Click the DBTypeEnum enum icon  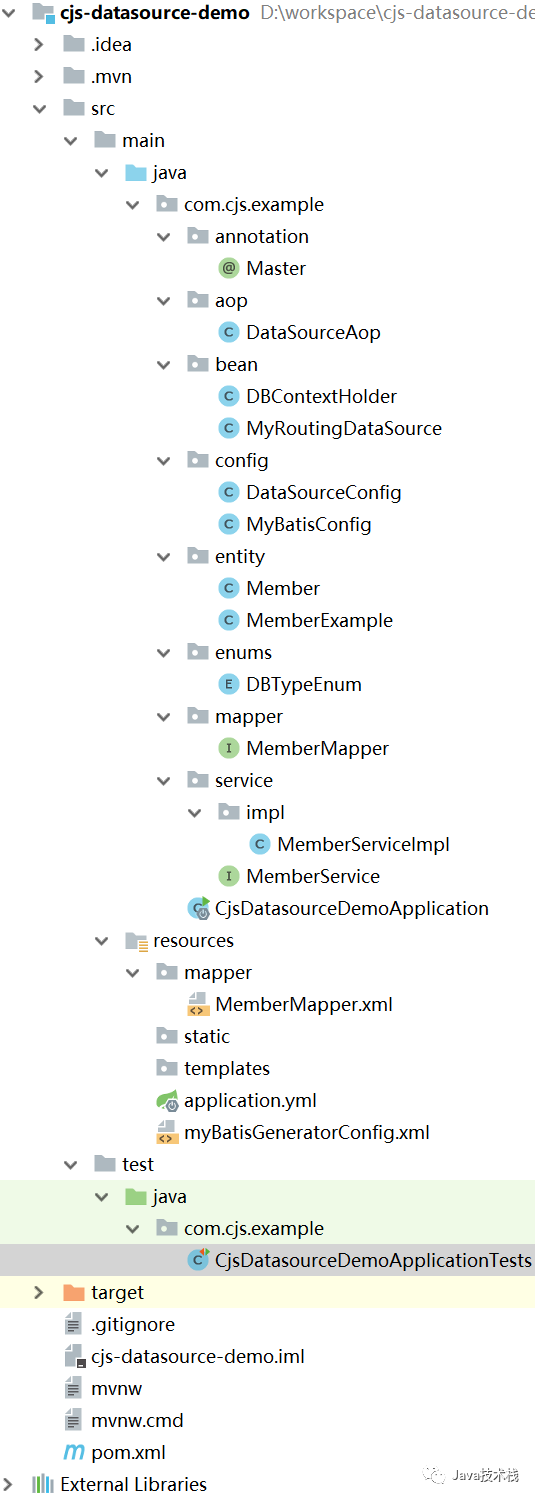tap(229, 684)
